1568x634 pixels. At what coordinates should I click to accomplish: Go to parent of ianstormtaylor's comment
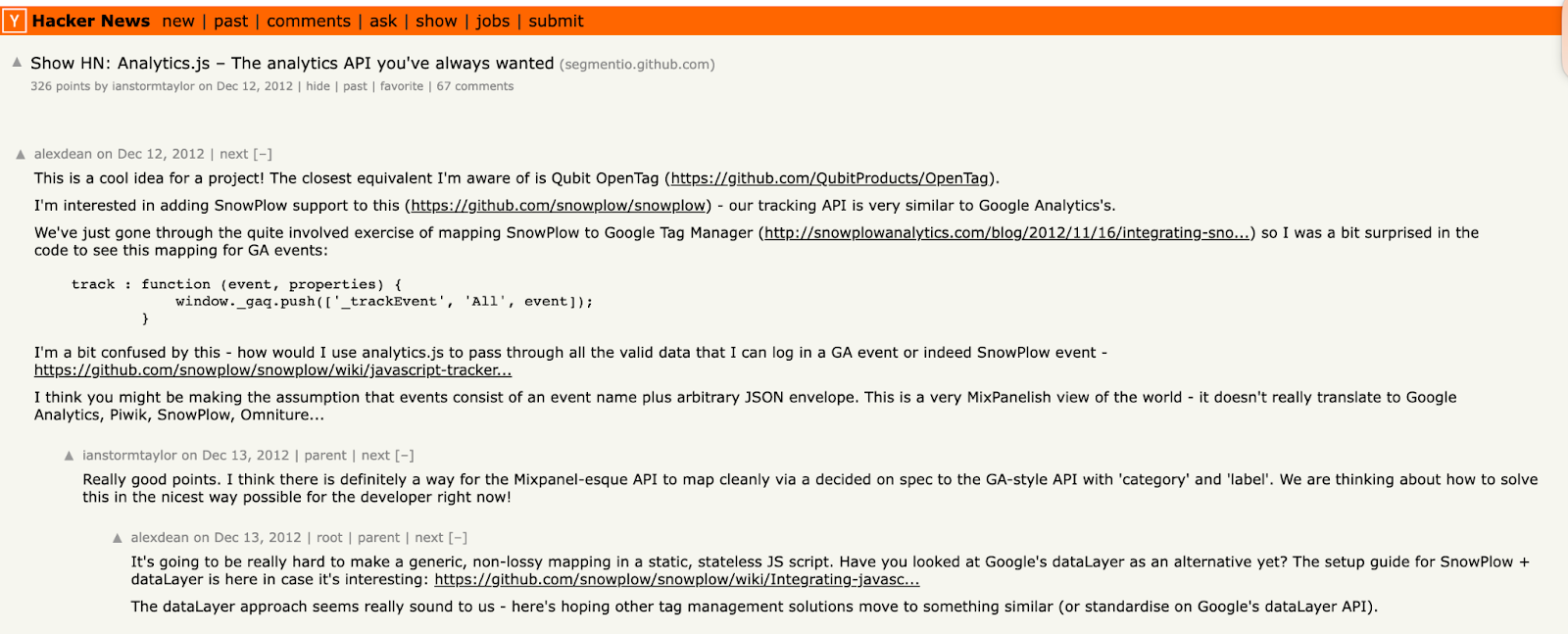click(325, 456)
